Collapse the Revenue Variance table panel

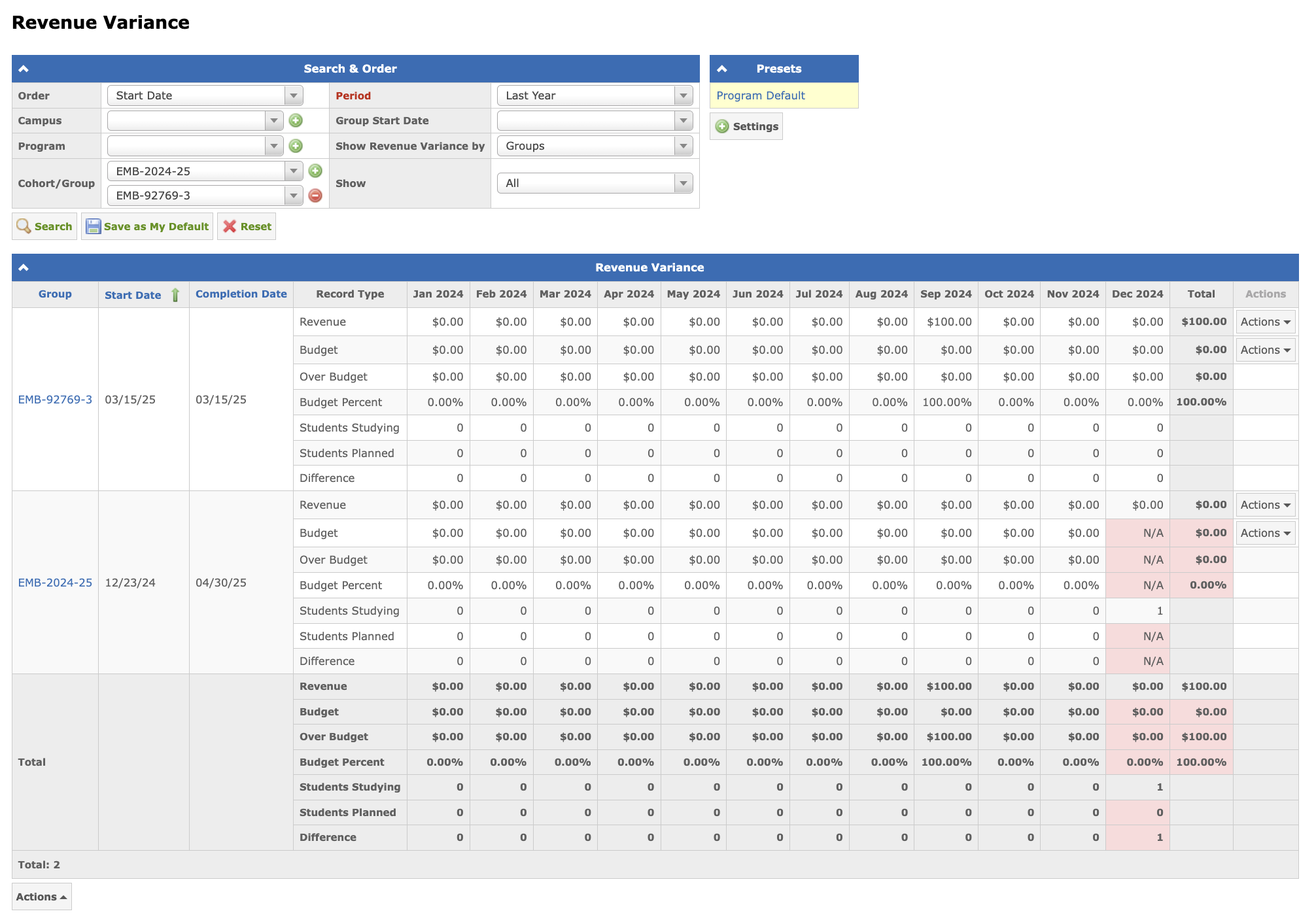tap(24, 267)
